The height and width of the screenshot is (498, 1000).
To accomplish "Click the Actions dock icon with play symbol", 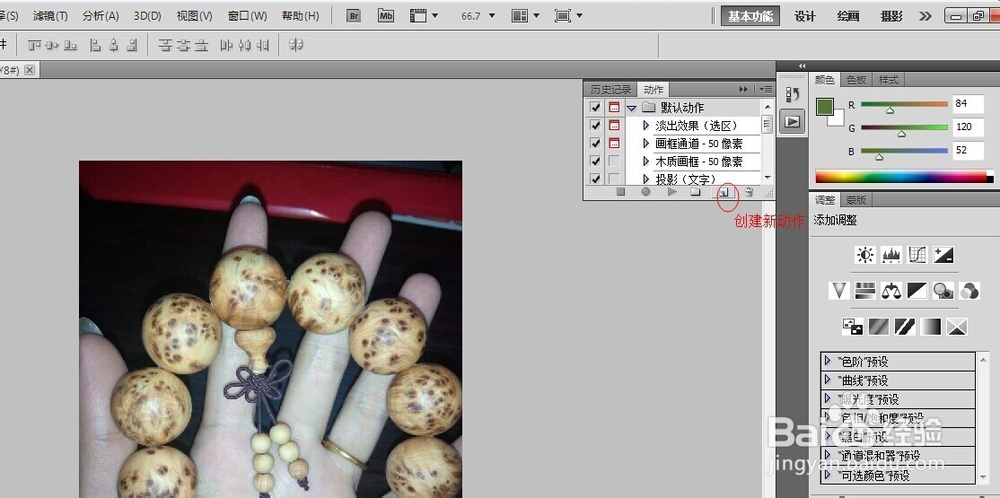I will [793, 121].
